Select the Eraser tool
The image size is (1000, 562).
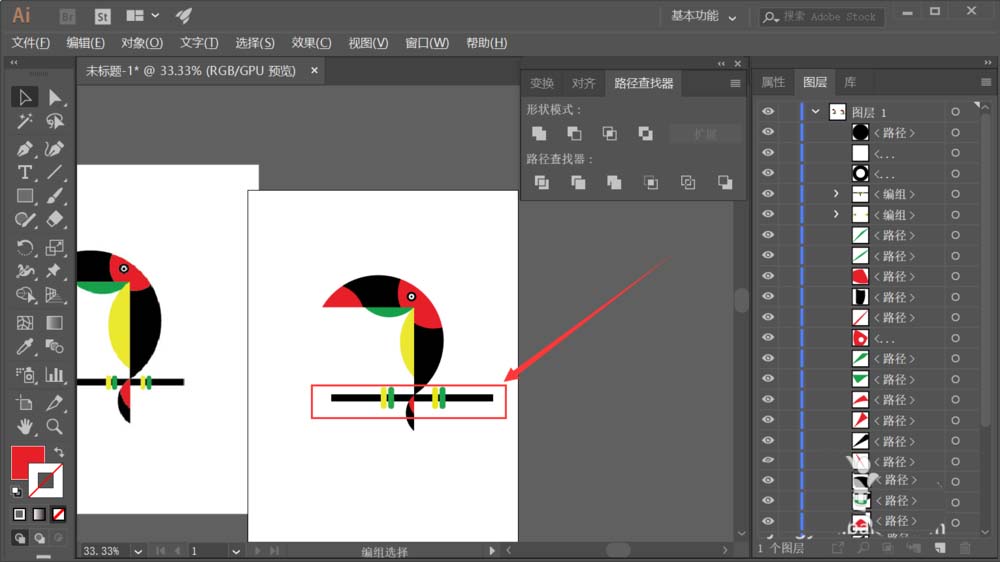tap(55, 220)
